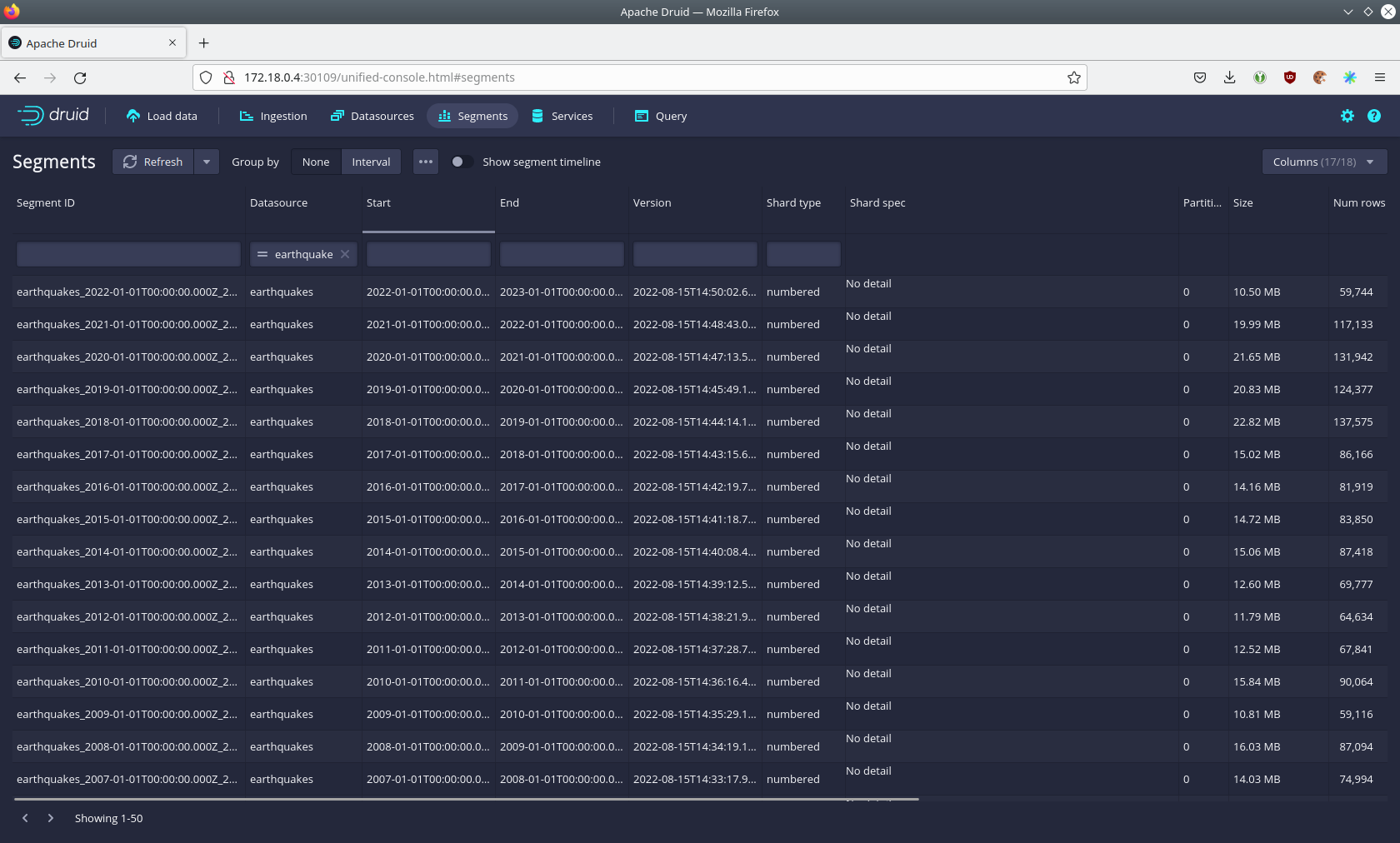Click the Segment ID filter field
The image size is (1400, 843).
tap(128, 255)
